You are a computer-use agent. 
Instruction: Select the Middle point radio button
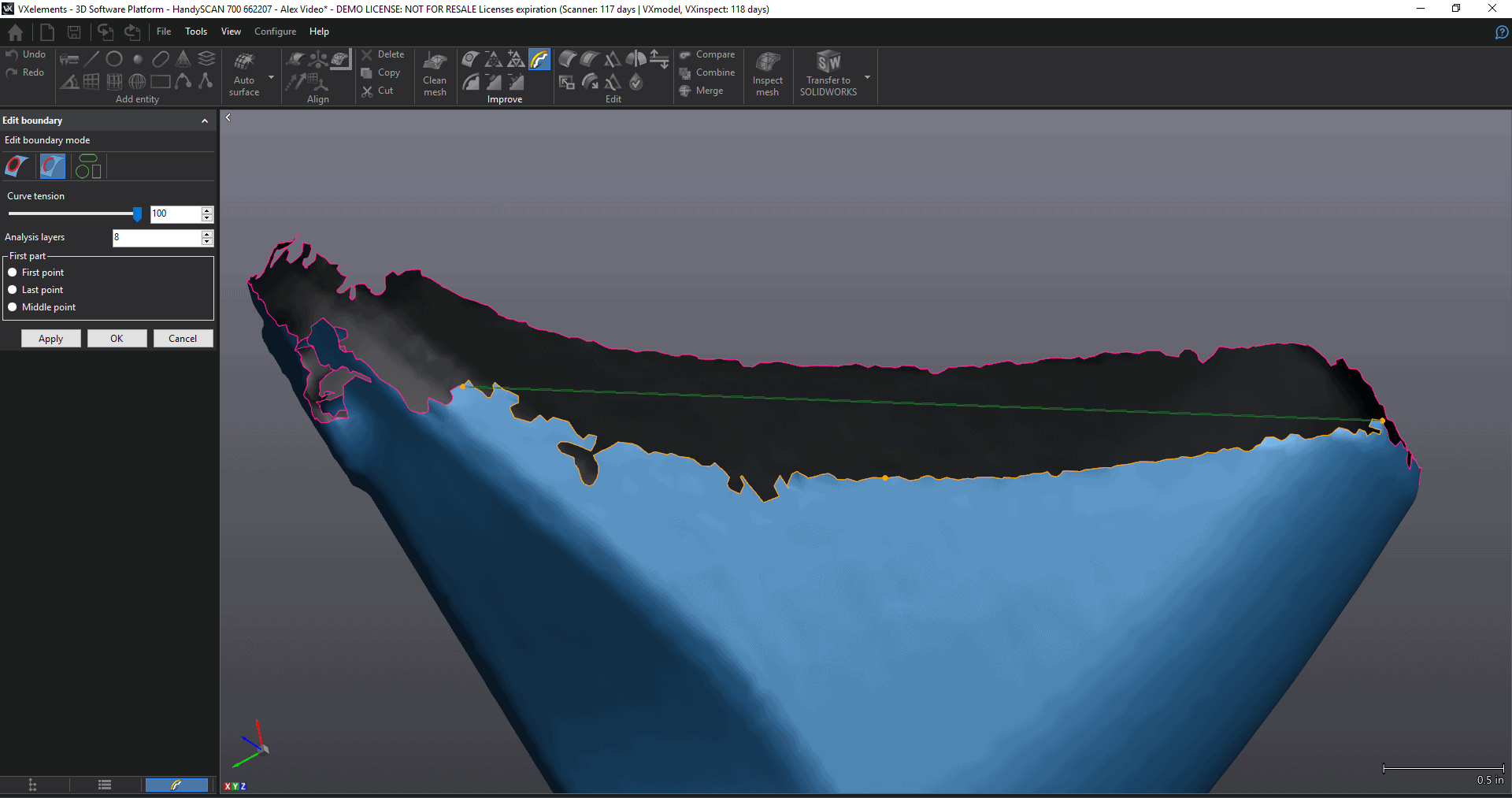(x=13, y=307)
